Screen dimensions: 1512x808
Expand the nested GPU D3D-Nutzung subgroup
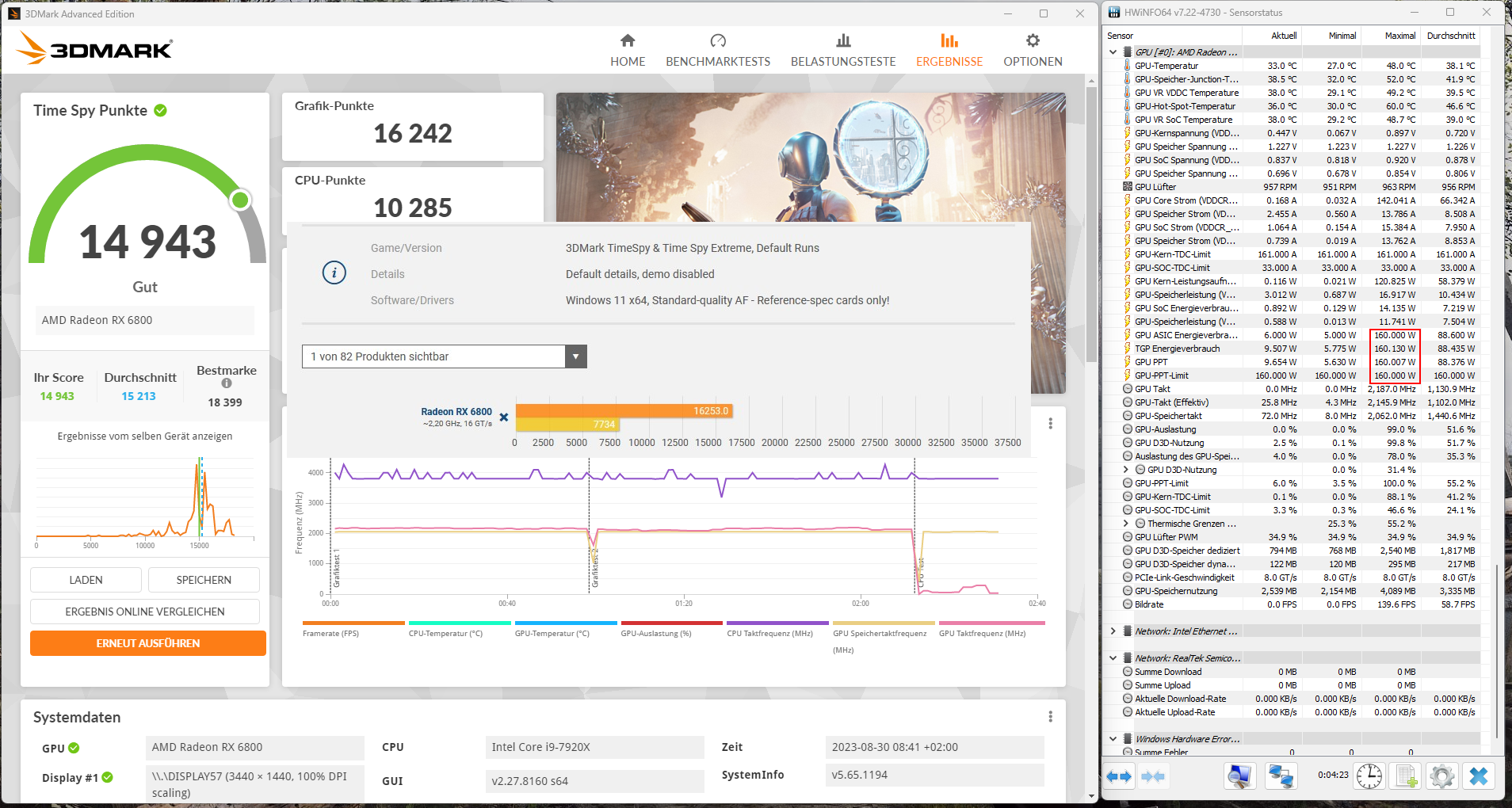pyautogui.click(x=1126, y=470)
